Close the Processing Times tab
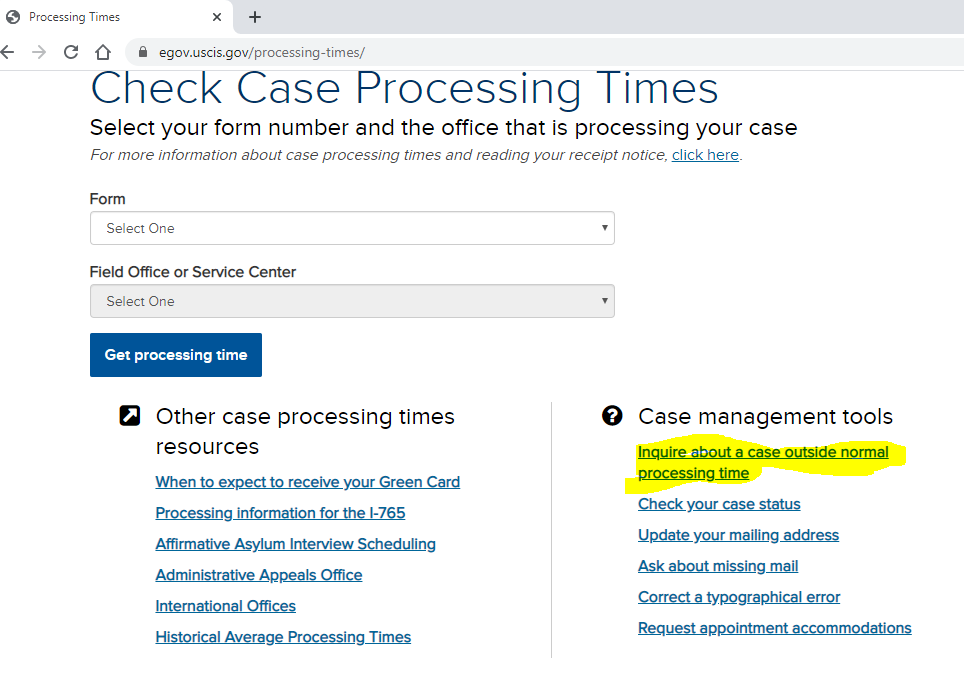This screenshot has width=964, height=698. (x=216, y=17)
